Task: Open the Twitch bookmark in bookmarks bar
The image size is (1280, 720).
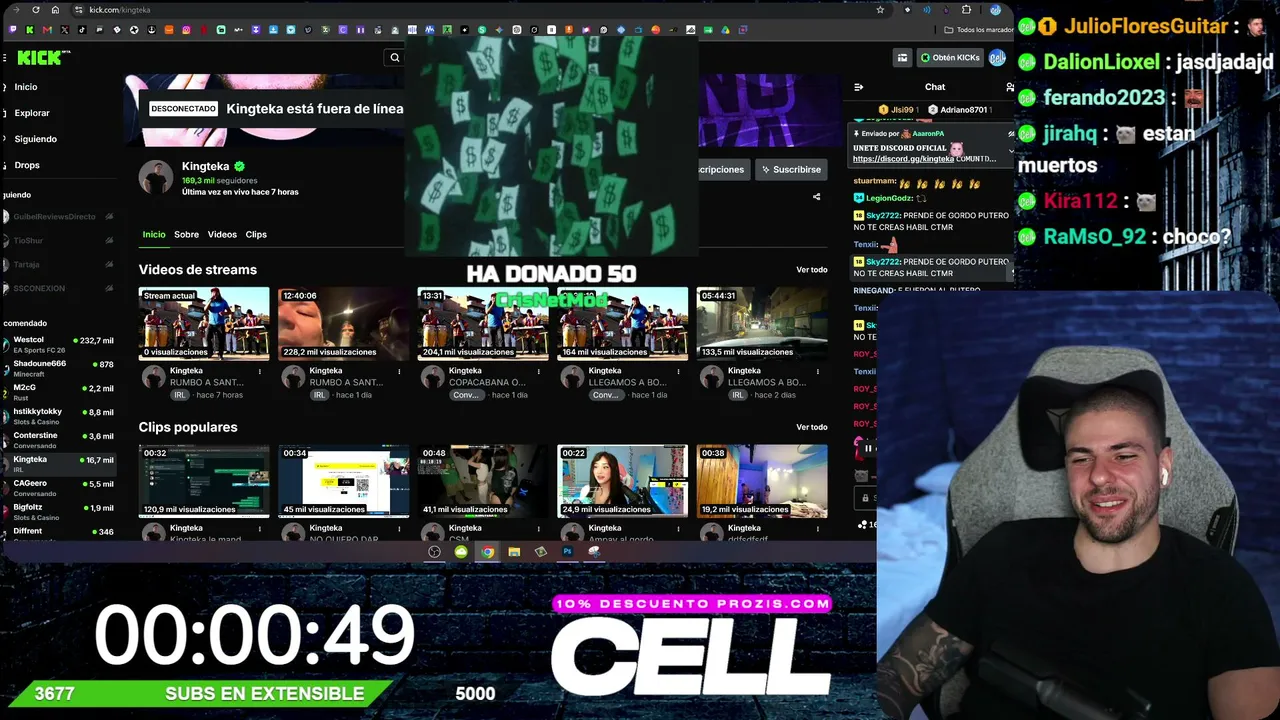Action: [x=12, y=30]
